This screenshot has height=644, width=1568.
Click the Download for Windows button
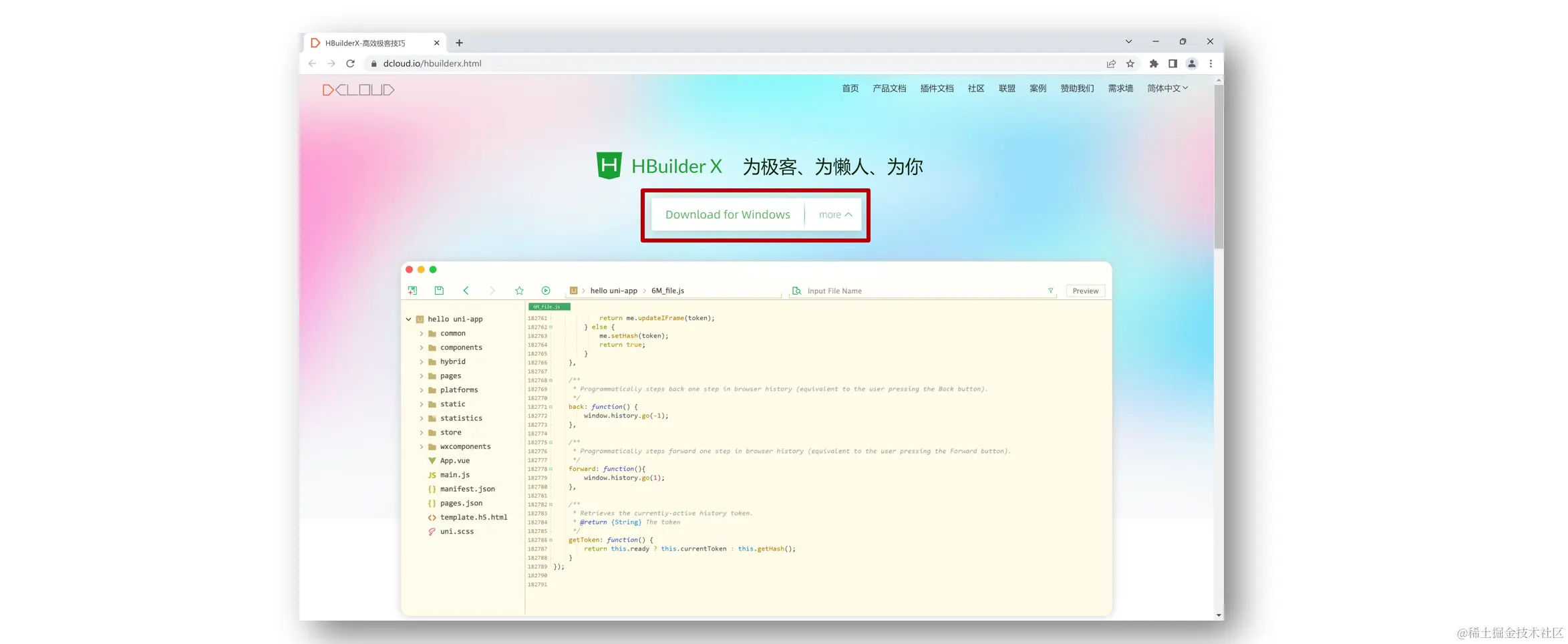tap(728, 214)
